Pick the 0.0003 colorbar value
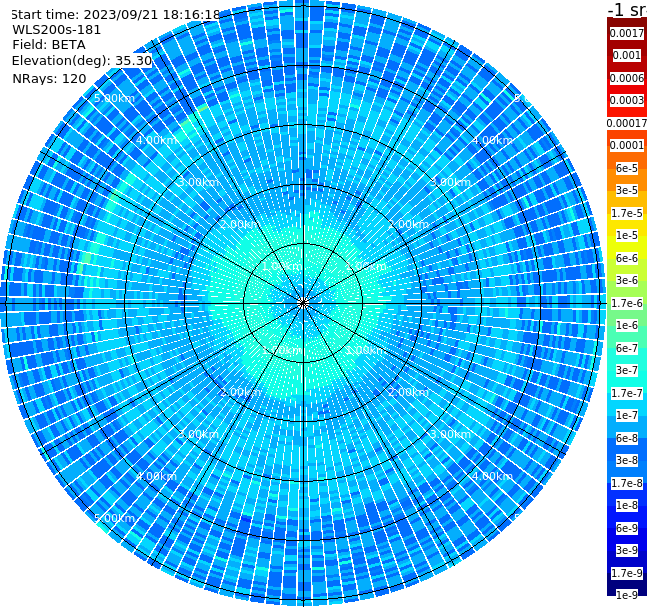 pos(627,100)
